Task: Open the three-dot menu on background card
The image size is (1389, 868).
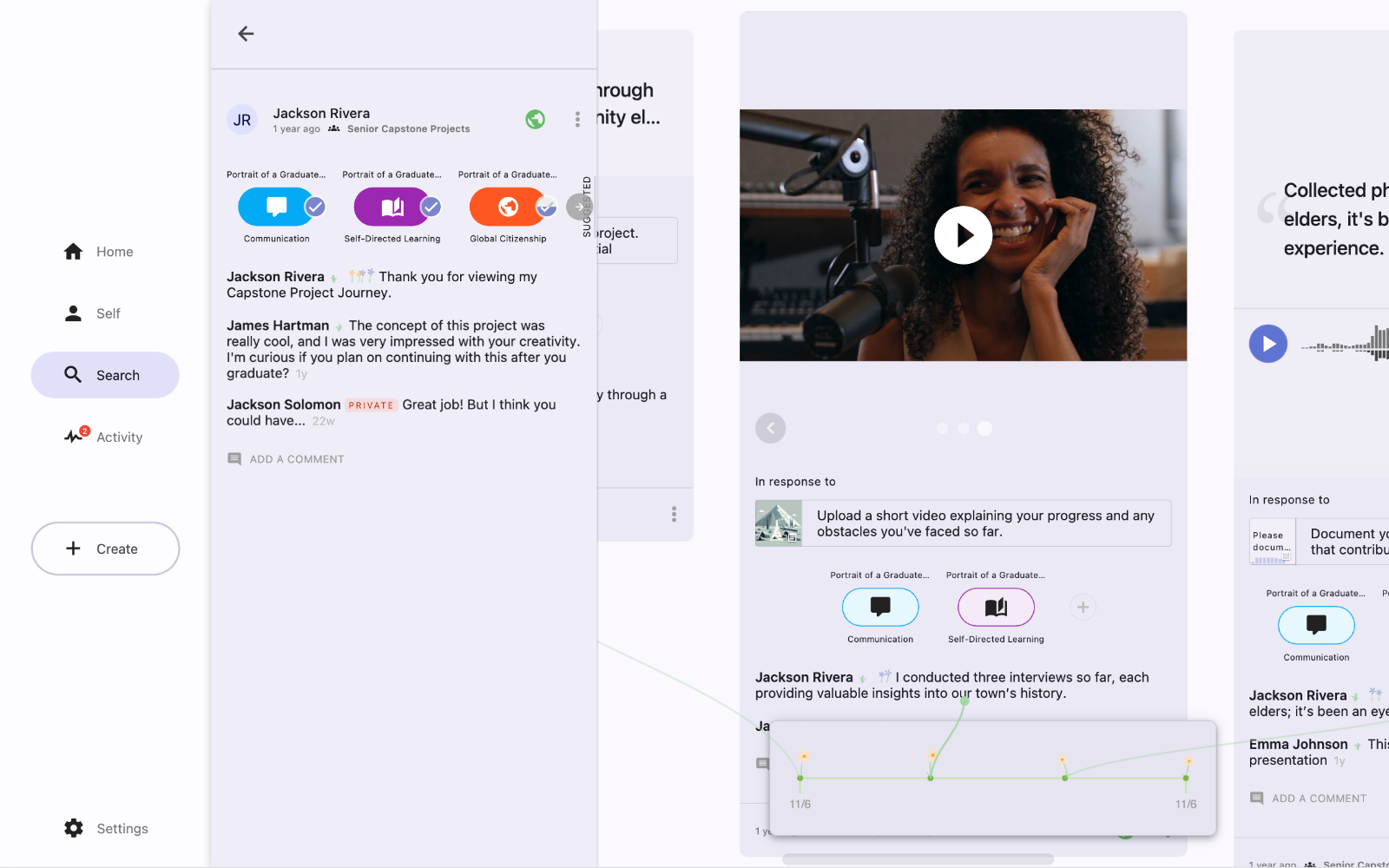Action: pos(674,515)
